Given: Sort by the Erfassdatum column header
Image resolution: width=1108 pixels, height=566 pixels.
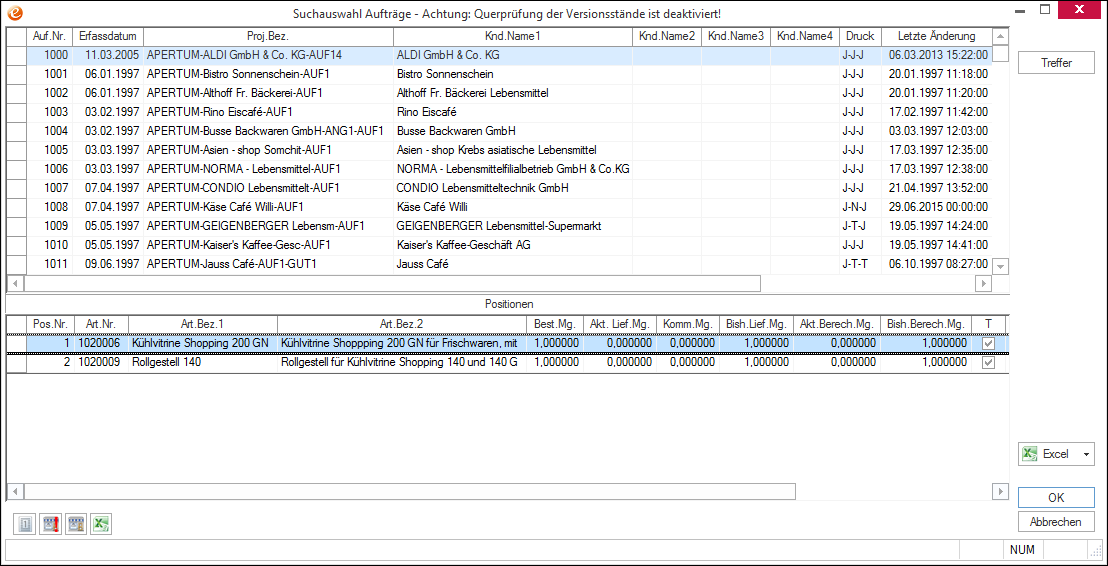Looking at the screenshot, I should 108,36.
